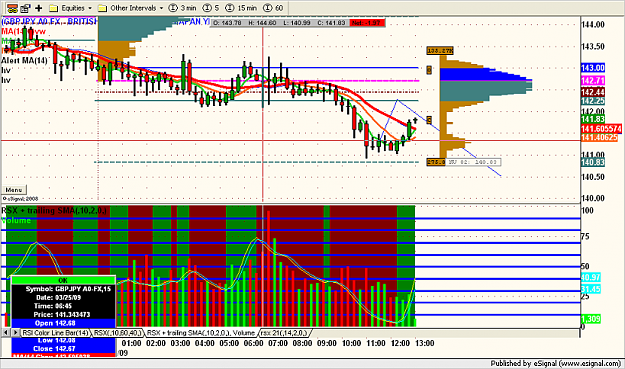Click the Date: 03/25/09 row
Viewport: 625px width, 369px height.
click(x=63, y=298)
